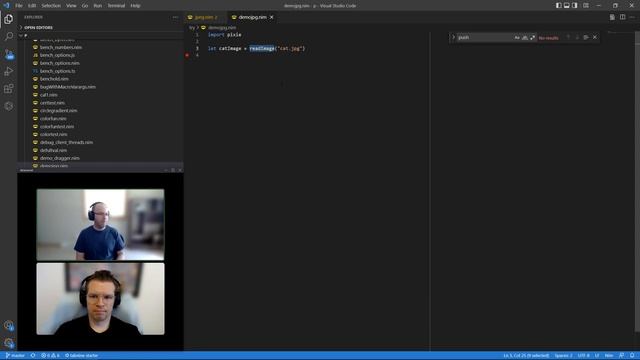Open the Go menu
This screenshot has width=640, height=360.
85,6
